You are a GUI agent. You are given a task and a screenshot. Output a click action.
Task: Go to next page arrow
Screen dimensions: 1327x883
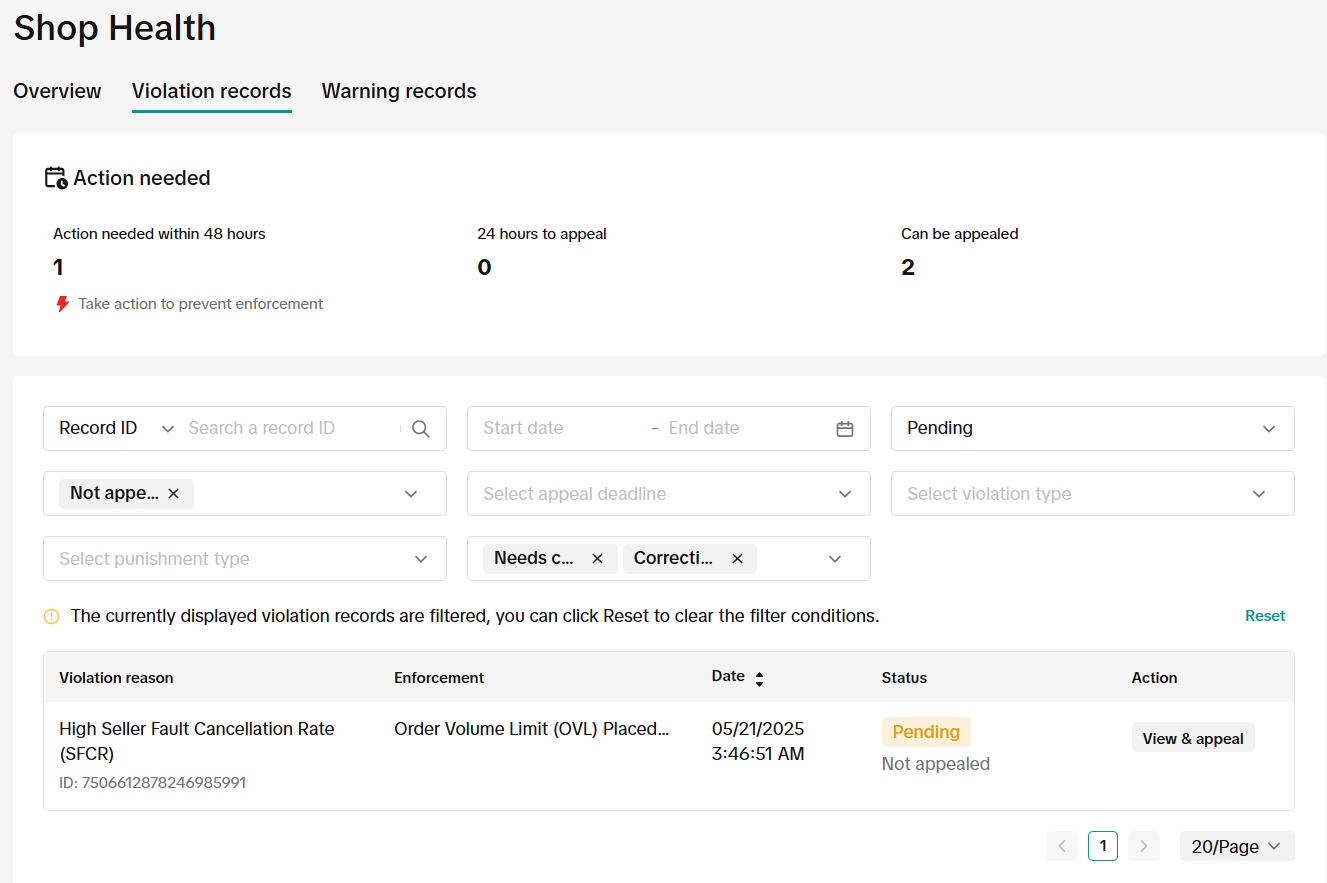[1143, 846]
